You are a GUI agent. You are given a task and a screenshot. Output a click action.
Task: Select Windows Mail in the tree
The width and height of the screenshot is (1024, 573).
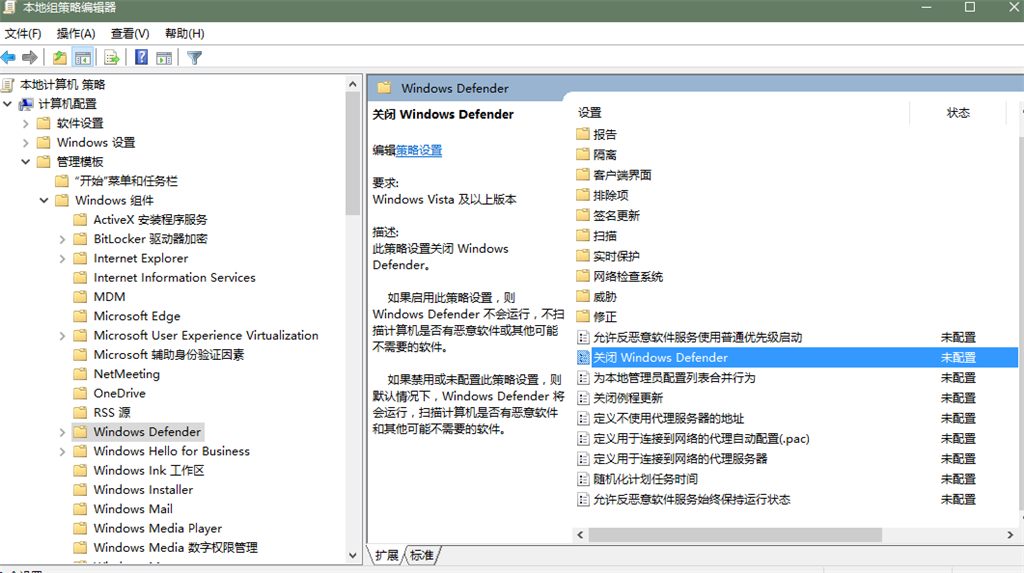(x=133, y=509)
